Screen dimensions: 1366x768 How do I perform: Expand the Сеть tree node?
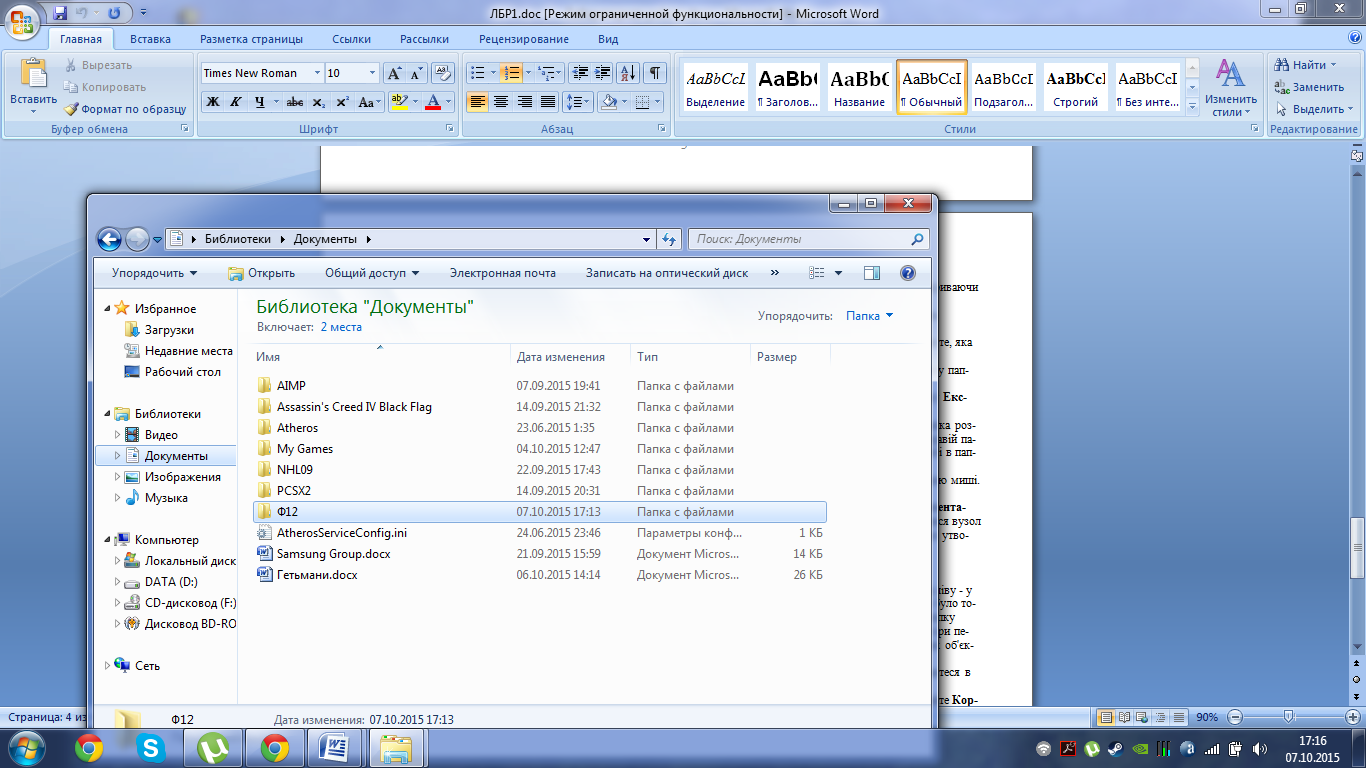108,666
